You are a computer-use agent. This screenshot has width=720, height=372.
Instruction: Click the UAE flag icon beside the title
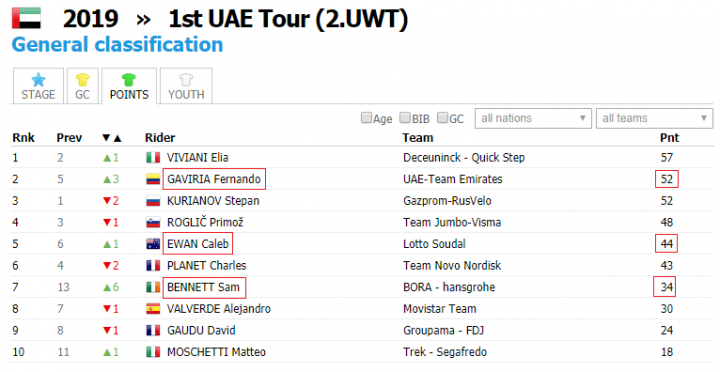coord(26,18)
